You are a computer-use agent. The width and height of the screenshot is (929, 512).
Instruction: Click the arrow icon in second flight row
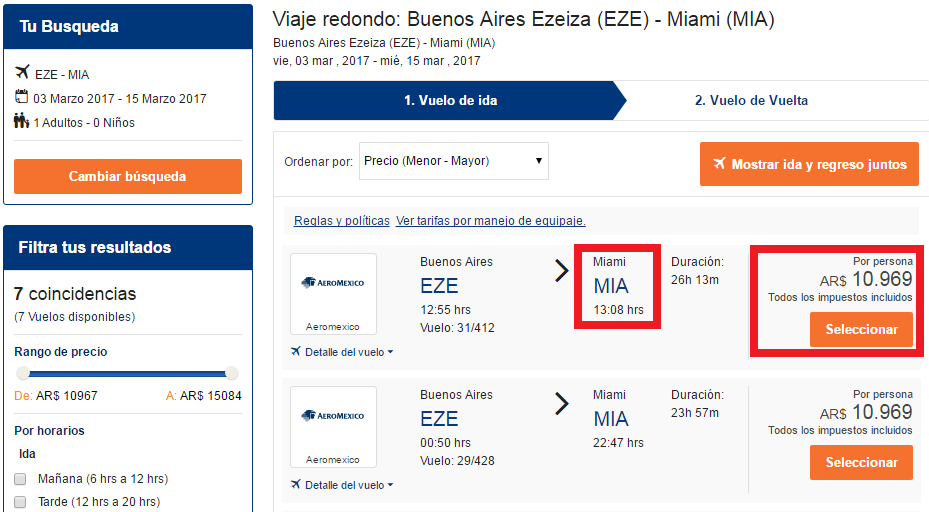[562, 404]
